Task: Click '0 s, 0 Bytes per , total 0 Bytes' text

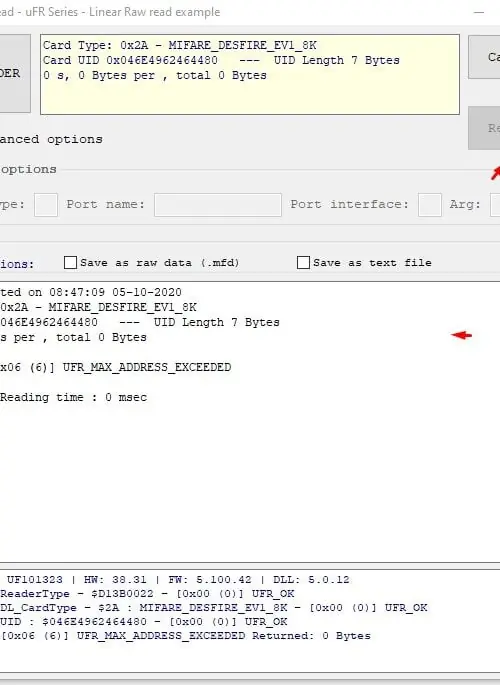Action: [x=155, y=75]
